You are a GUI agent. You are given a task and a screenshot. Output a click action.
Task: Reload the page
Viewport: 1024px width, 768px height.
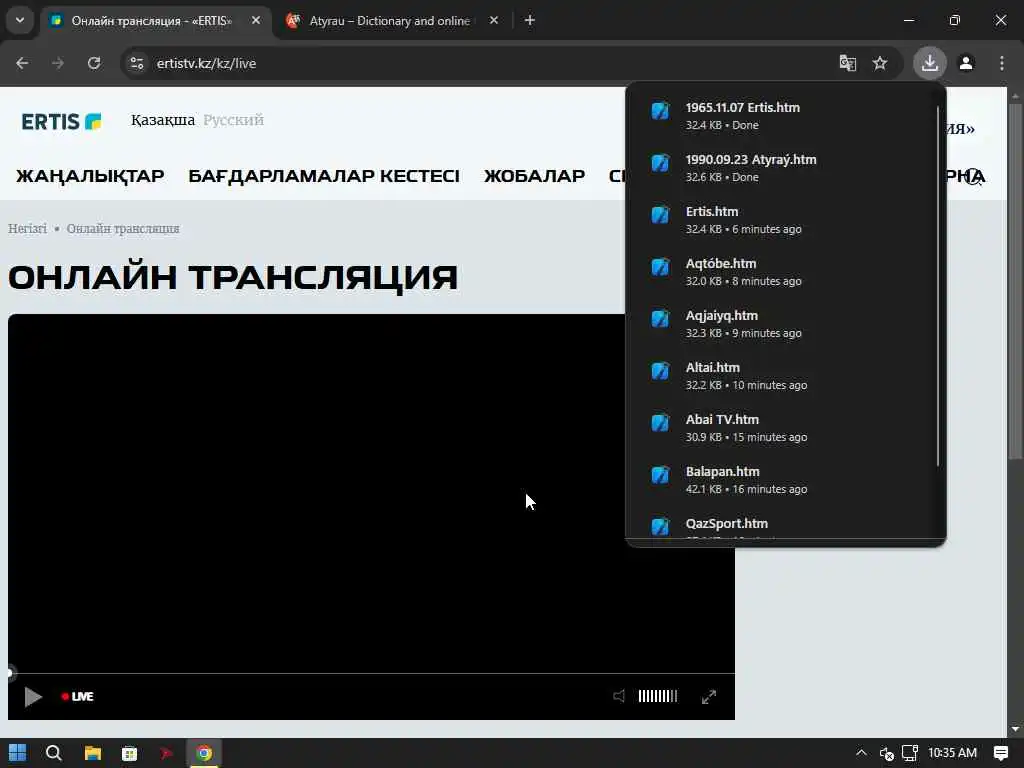94,63
